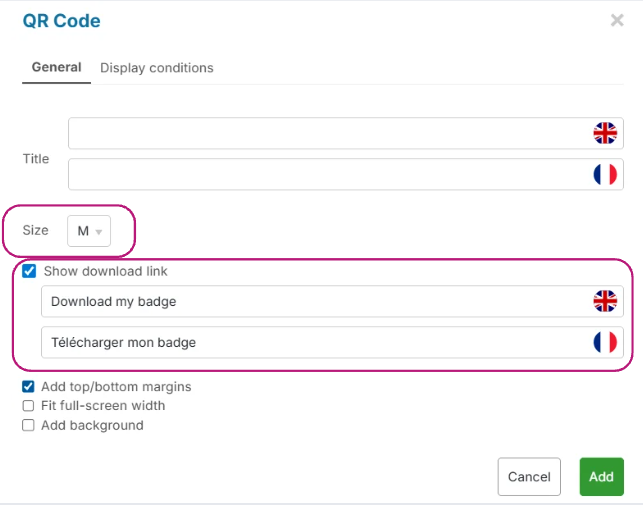Image resolution: width=643 pixels, height=505 pixels.
Task: Enable Fit full-screen width option
Action: coord(29,406)
